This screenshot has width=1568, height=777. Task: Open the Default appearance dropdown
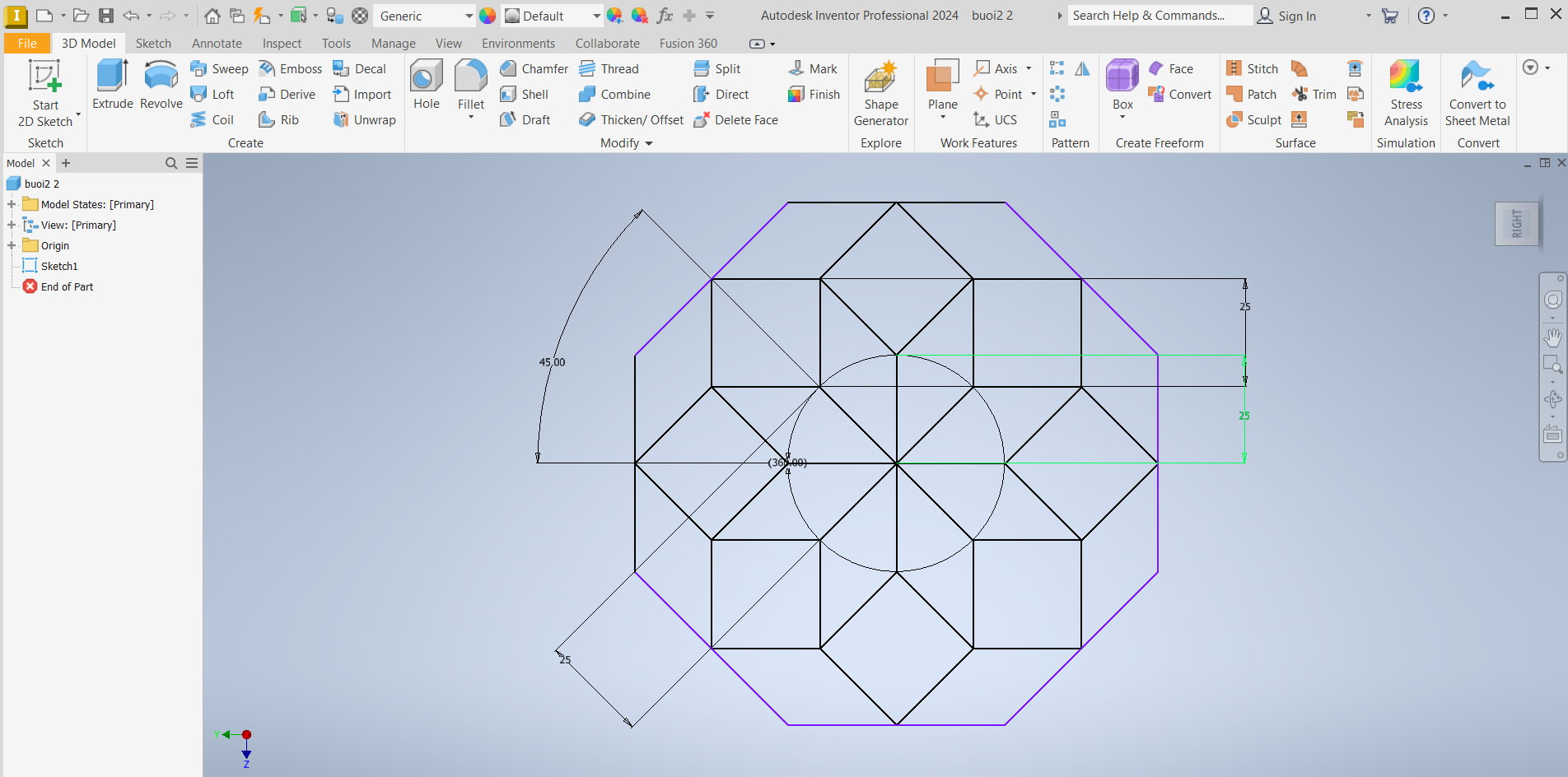pyautogui.click(x=596, y=16)
